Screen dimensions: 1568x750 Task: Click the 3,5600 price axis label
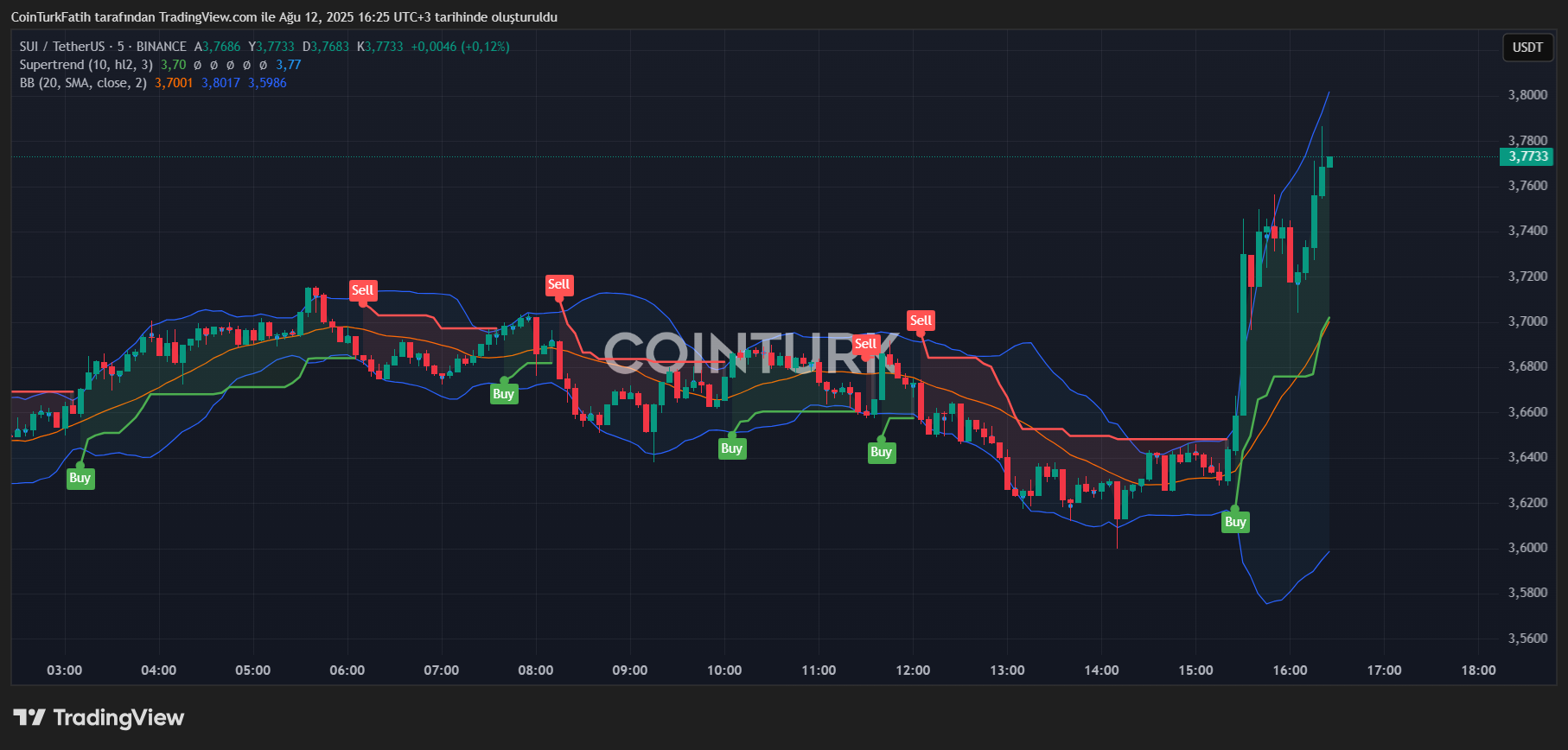[x=1527, y=639]
